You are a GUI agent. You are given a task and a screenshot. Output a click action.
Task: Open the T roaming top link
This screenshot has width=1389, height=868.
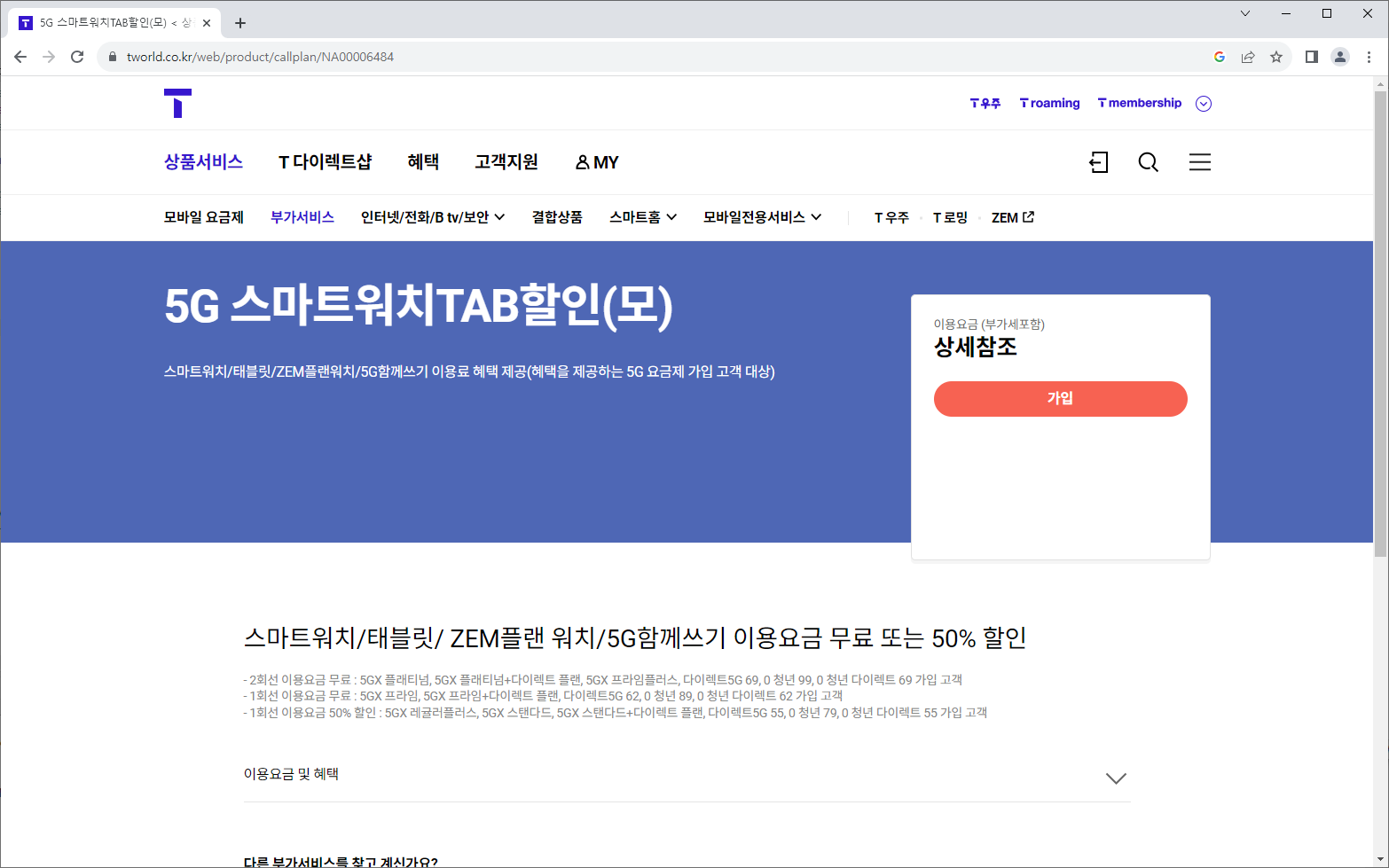tap(1050, 104)
